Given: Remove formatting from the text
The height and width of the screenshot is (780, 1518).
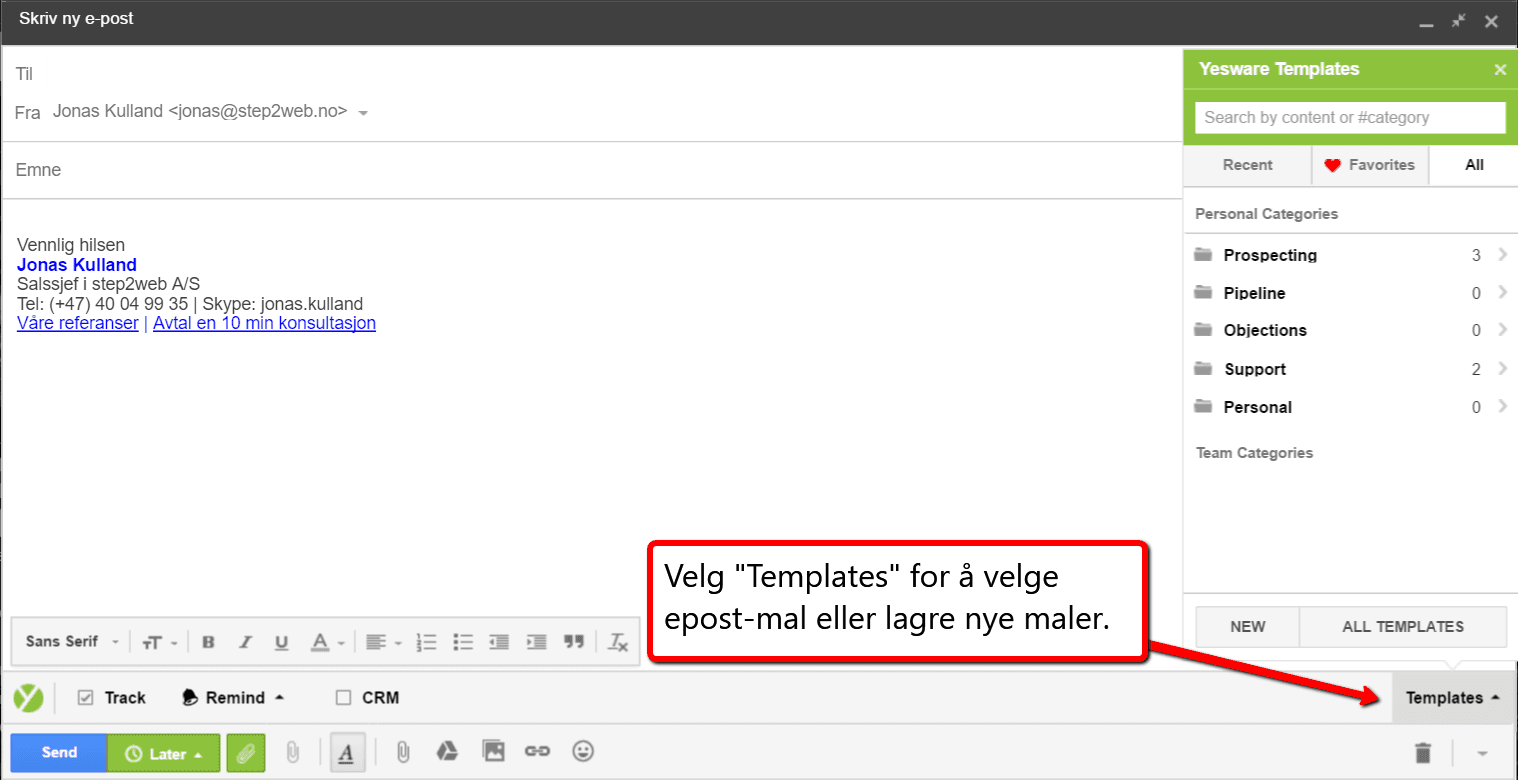Looking at the screenshot, I should pos(618,642).
